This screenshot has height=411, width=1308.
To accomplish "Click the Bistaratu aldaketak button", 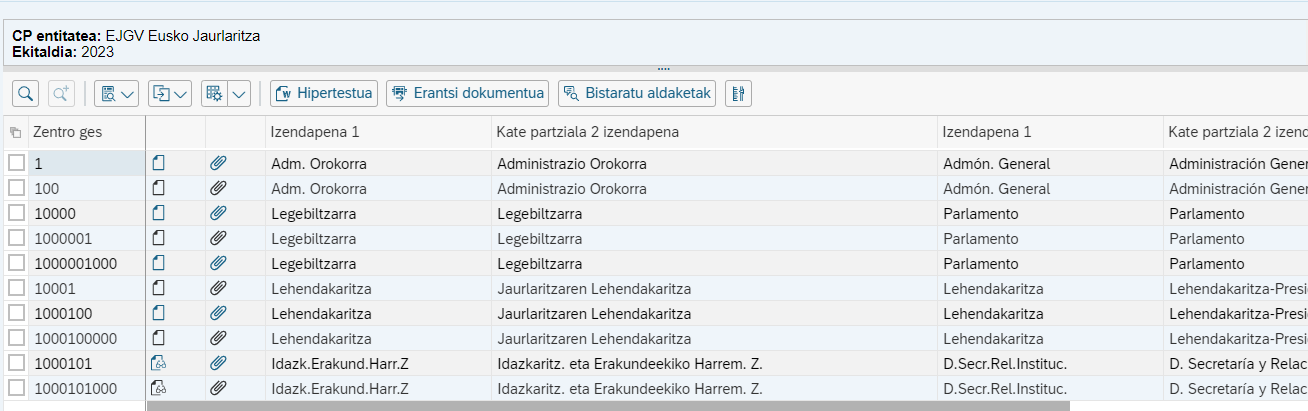I will (x=637, y=94).
